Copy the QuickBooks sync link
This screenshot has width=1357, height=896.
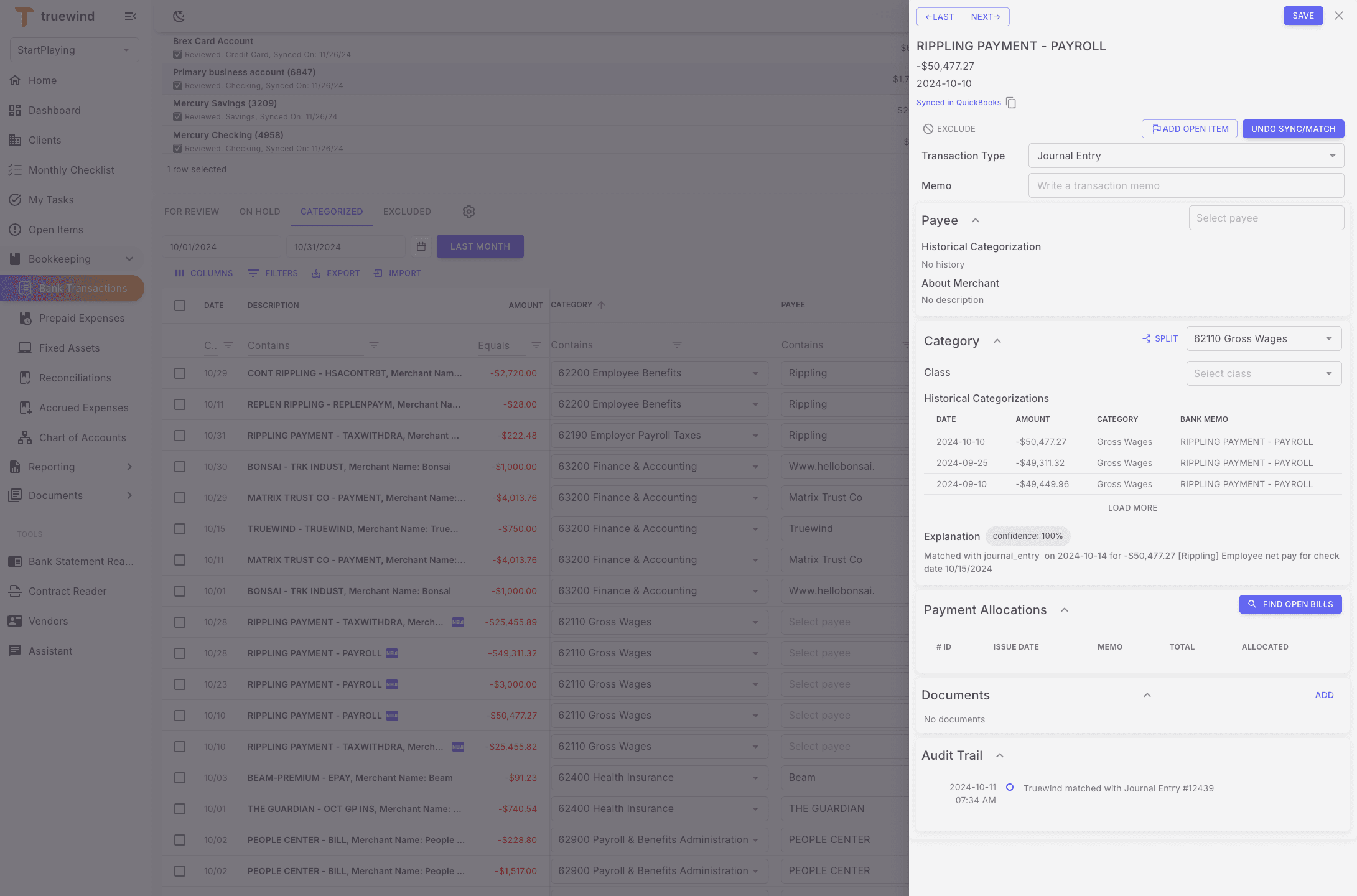(1010, 102)
